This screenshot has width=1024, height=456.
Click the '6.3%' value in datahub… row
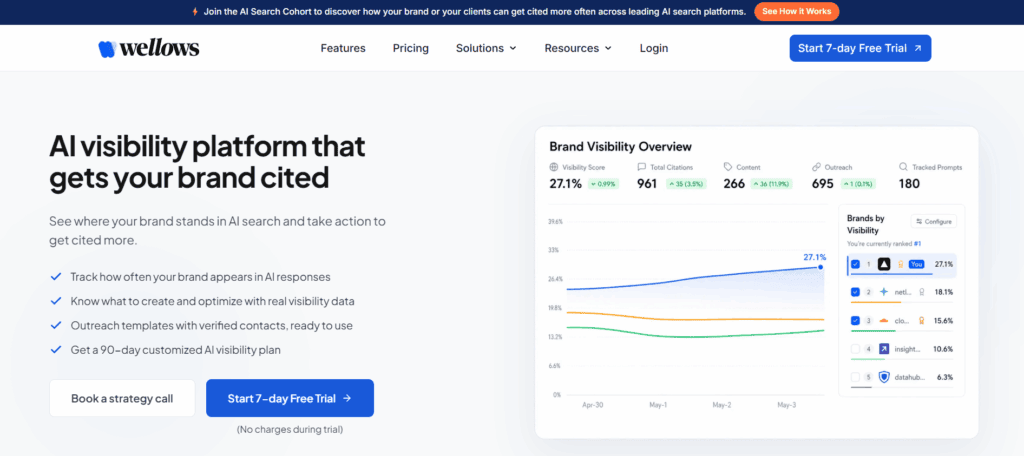946,377
